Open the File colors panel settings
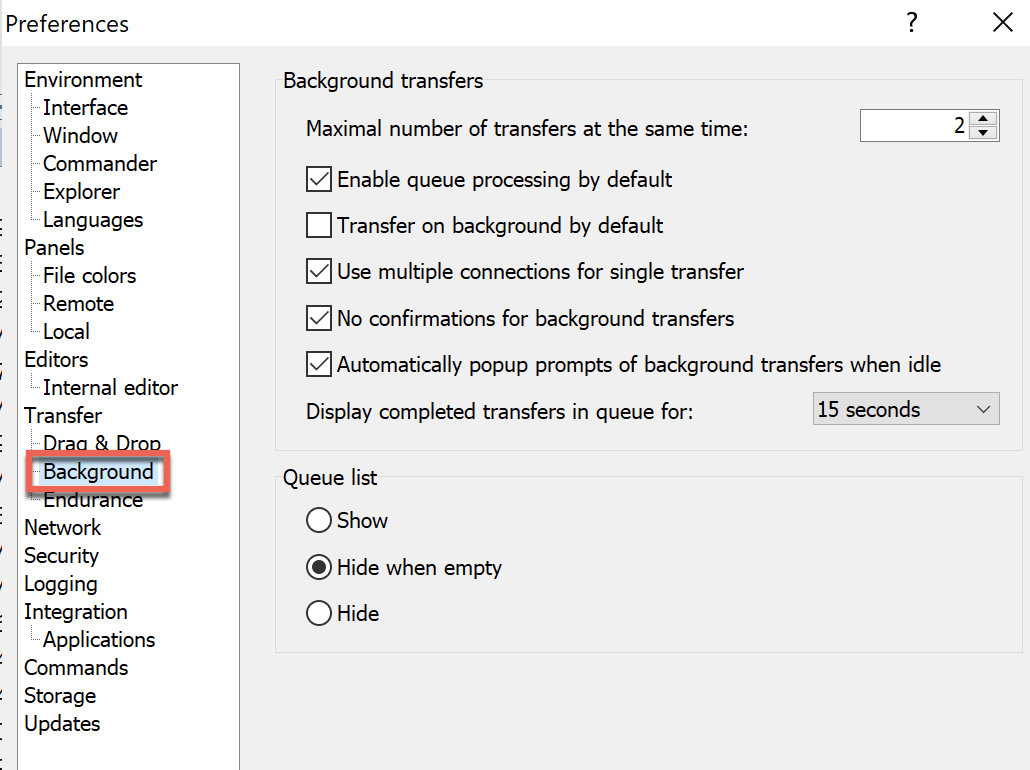 coord(89,276)
